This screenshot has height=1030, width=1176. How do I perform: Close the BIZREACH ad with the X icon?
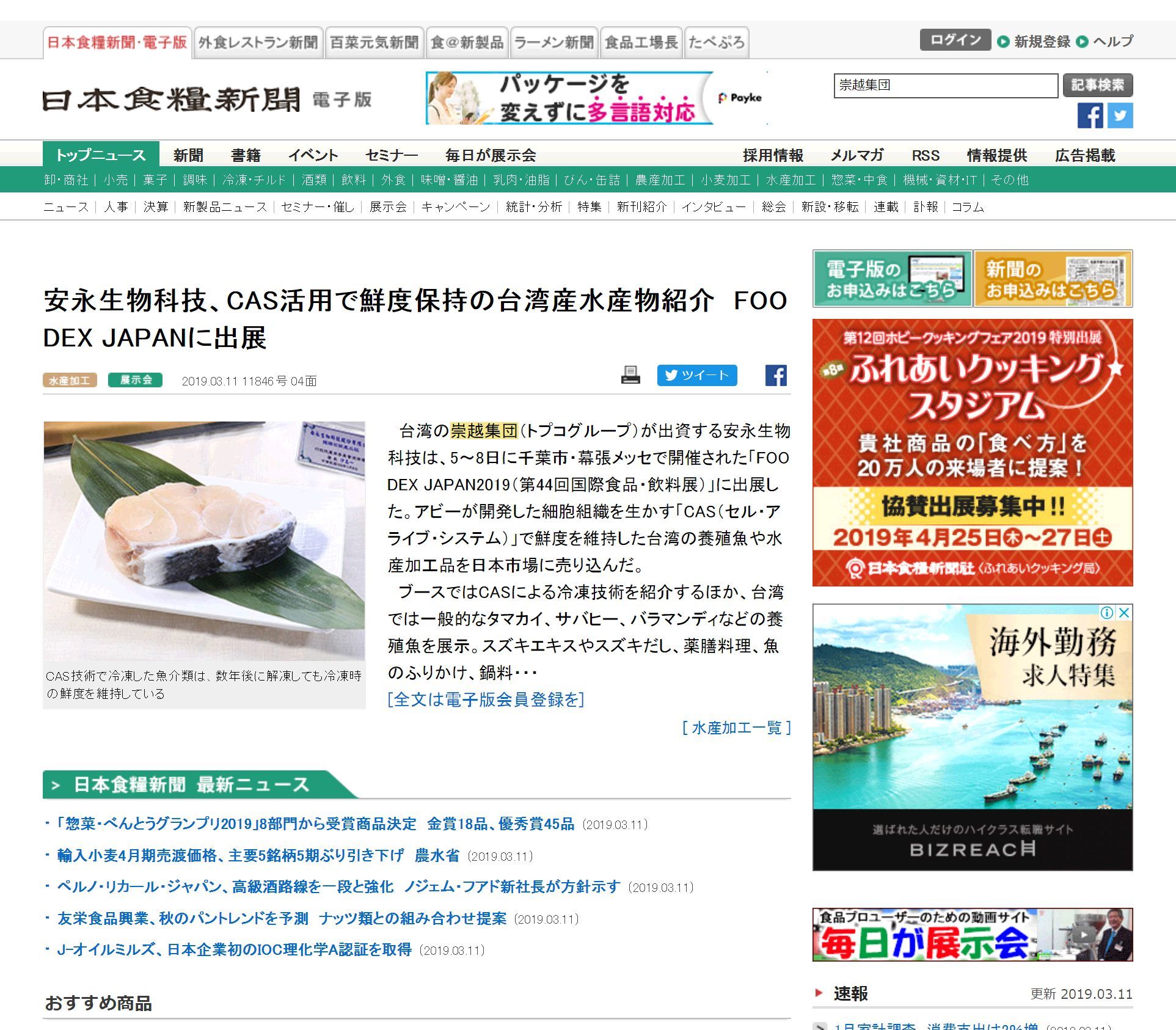click(1124, 612)
